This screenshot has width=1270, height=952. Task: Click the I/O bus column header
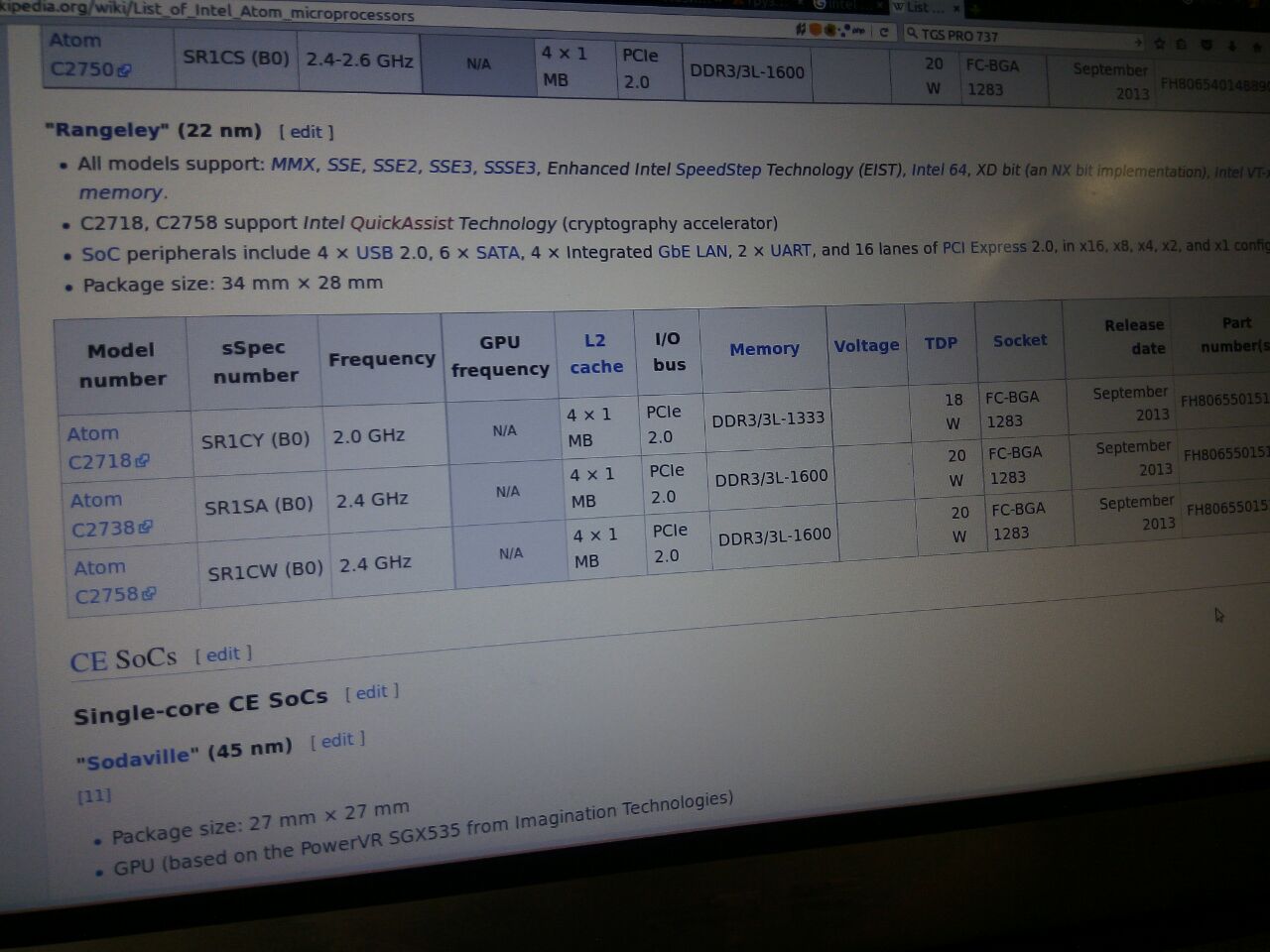(x=669, y=351)
